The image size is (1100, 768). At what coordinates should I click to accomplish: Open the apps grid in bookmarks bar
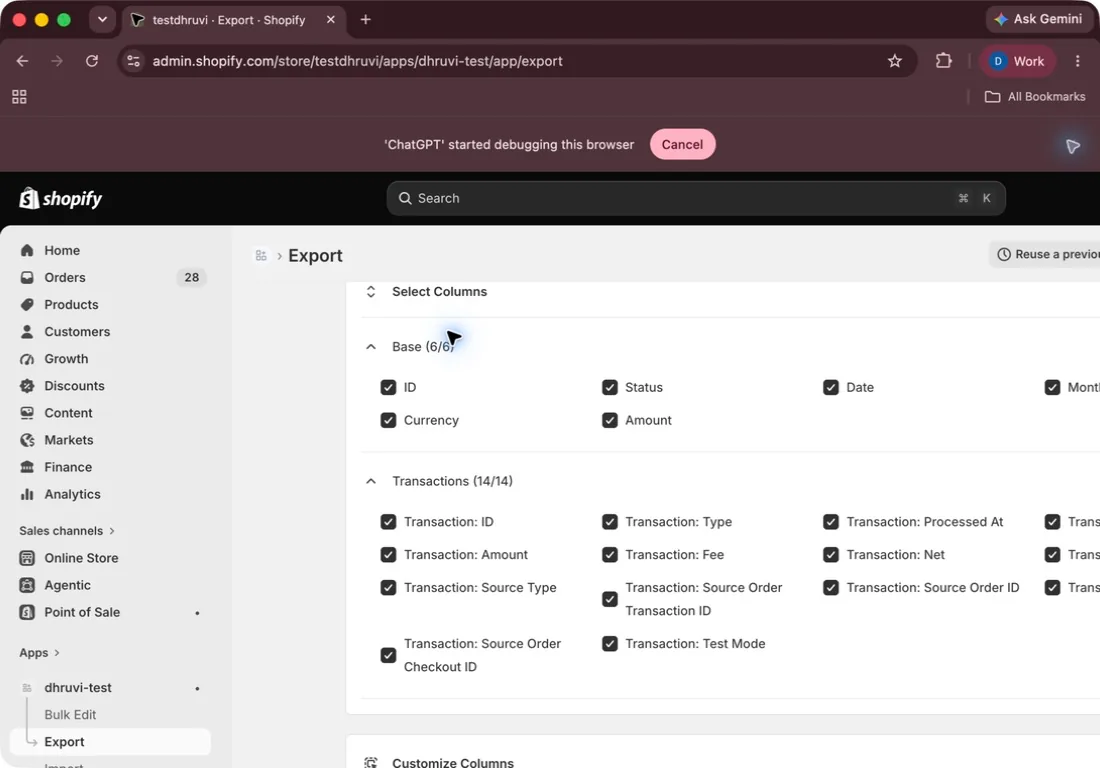point(19,97)
